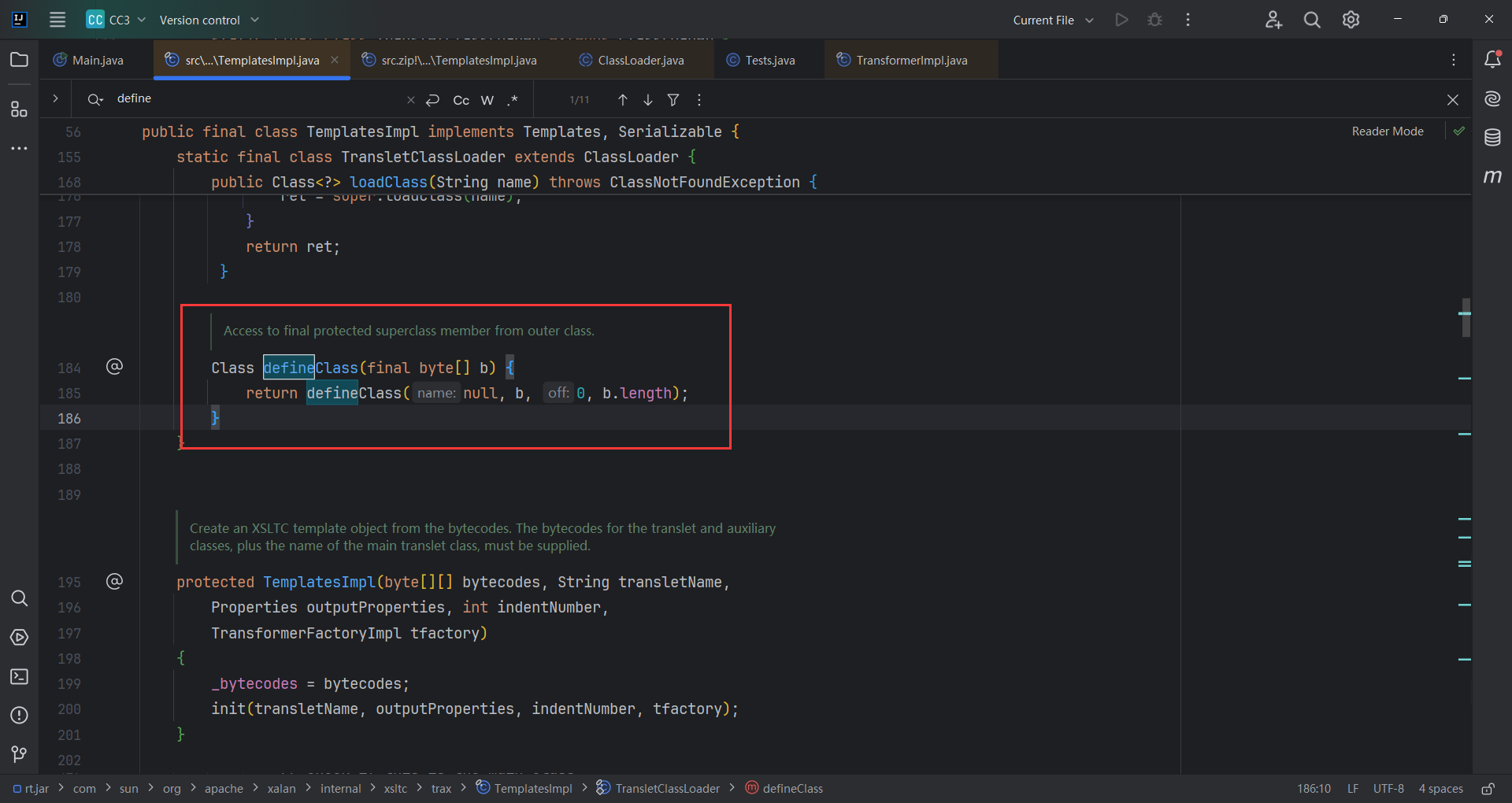The image size is (1512, 803).
Task: Open the Terminal tool window
Action: tap(19, 676)
